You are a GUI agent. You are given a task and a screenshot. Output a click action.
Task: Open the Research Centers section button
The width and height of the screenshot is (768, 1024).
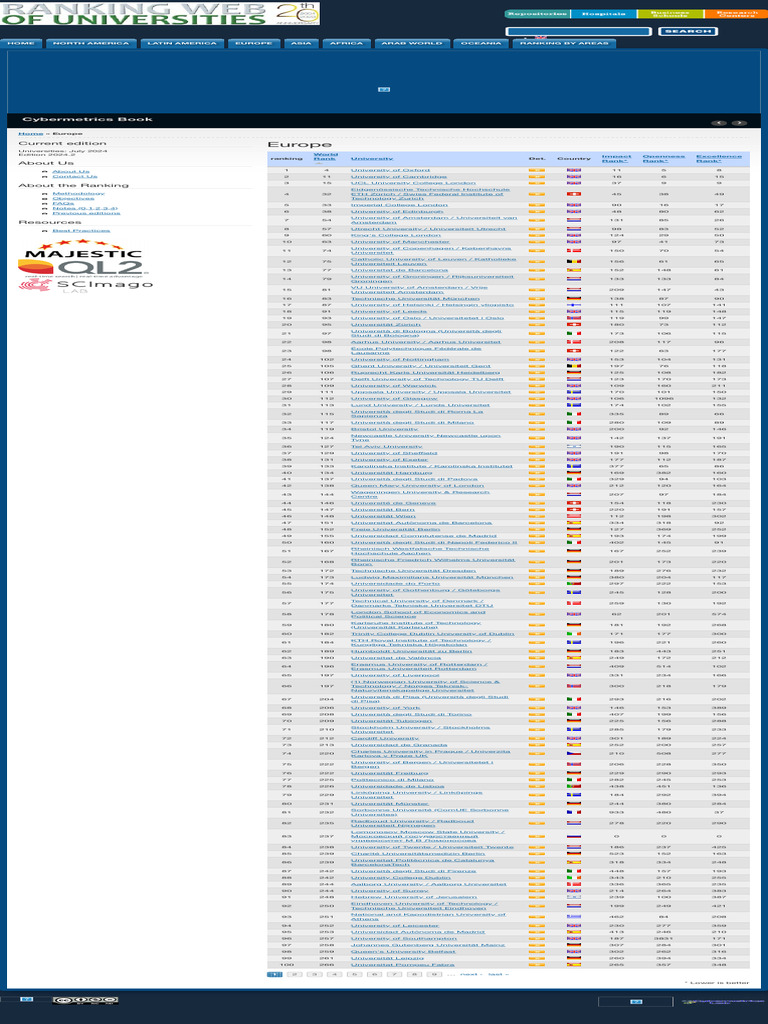(737, 14)
